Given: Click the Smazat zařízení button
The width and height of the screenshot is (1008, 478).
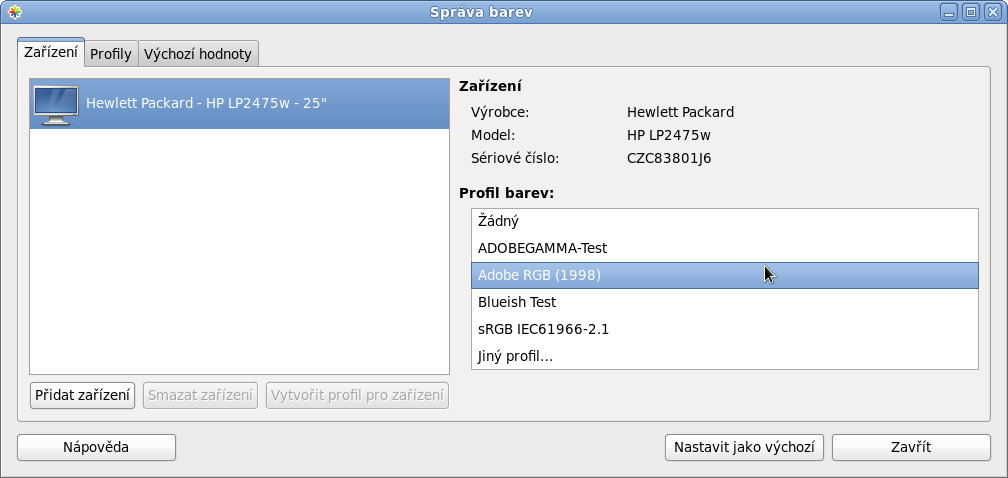Looking at the screenshot, I should click(200, 395).
